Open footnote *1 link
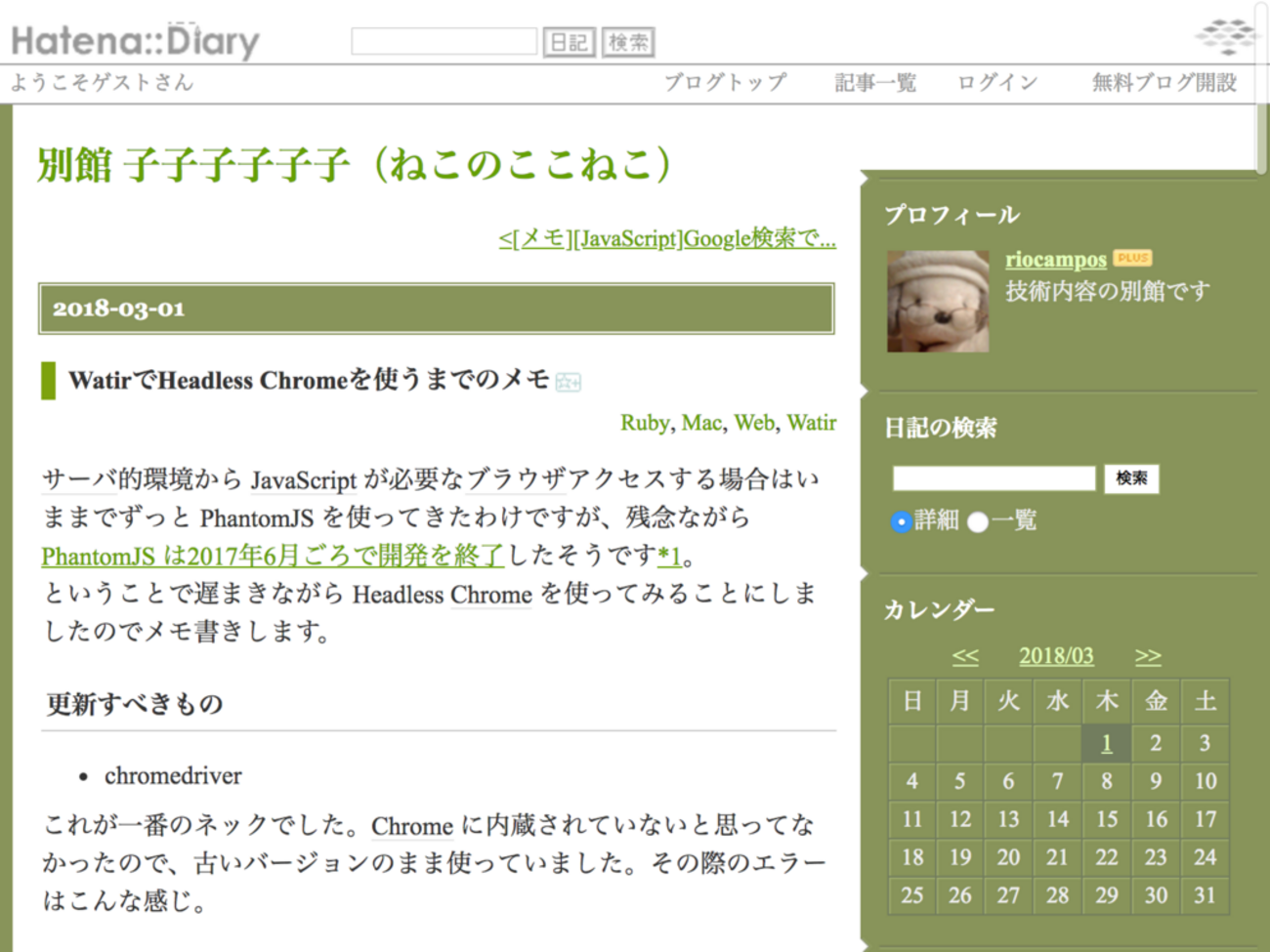This screenshot has width=1270, height=952. (669, 556)
